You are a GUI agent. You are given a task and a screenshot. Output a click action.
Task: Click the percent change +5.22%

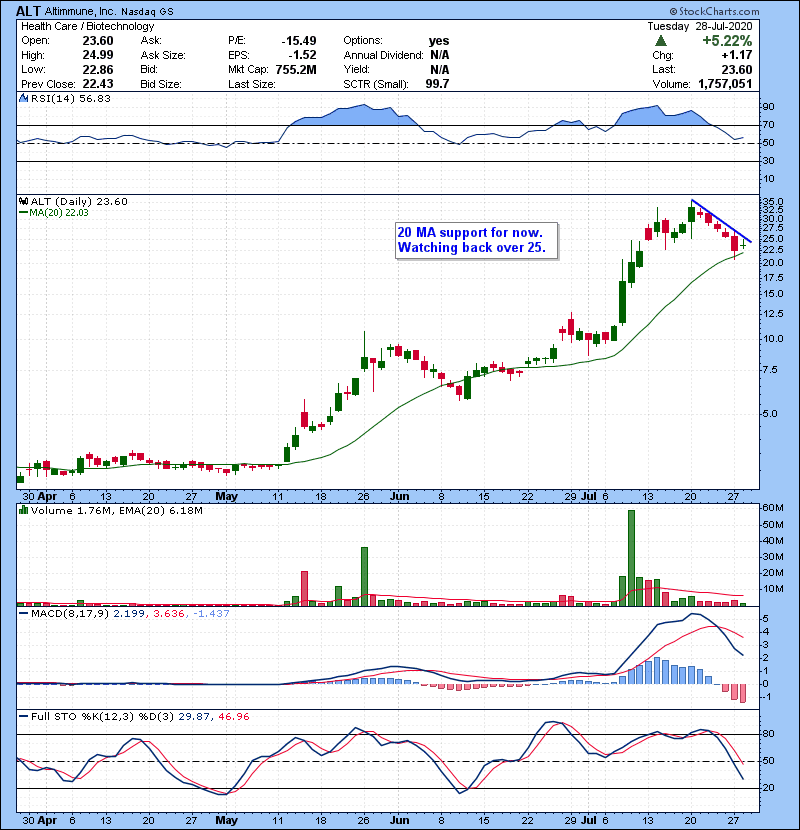[727, 41]
